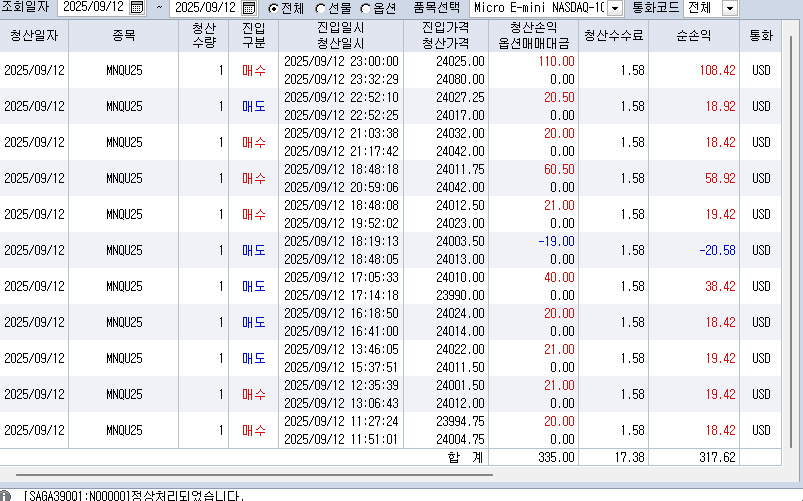Viewport: 803px width, 501px height.
Task: Select the 옵션 radio button
Action: (x=366, y=9)
